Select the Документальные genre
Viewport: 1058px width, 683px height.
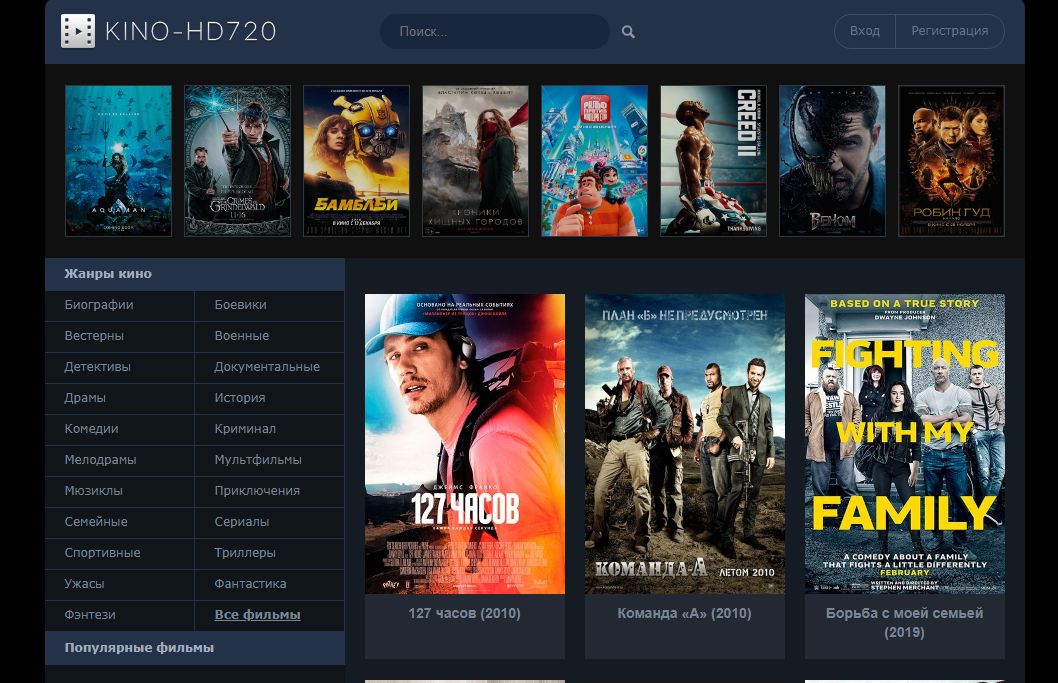click(x=267, y=367)
